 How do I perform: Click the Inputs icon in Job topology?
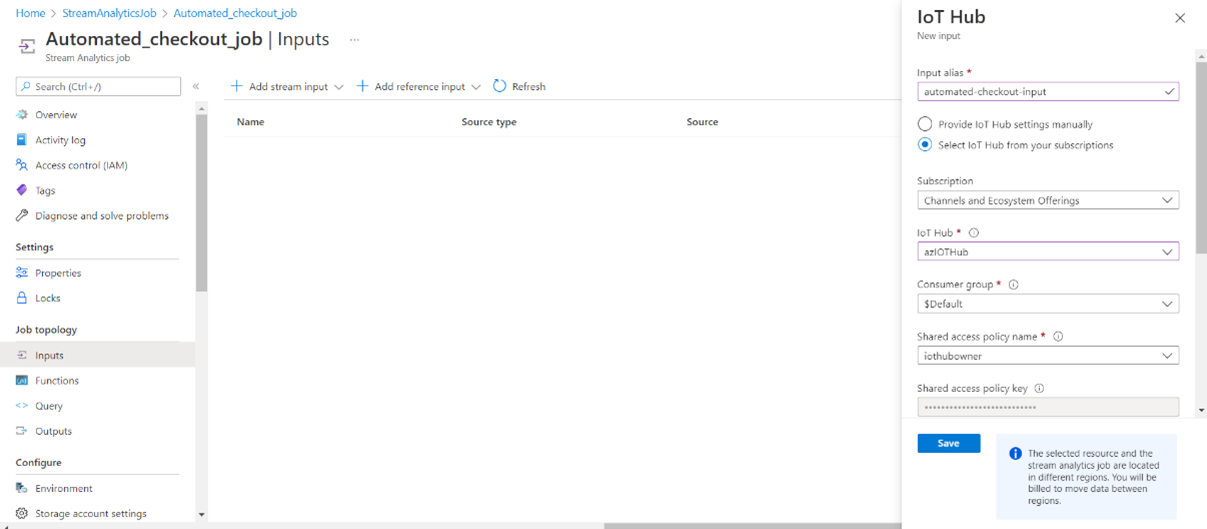click(x=22, y=355)
